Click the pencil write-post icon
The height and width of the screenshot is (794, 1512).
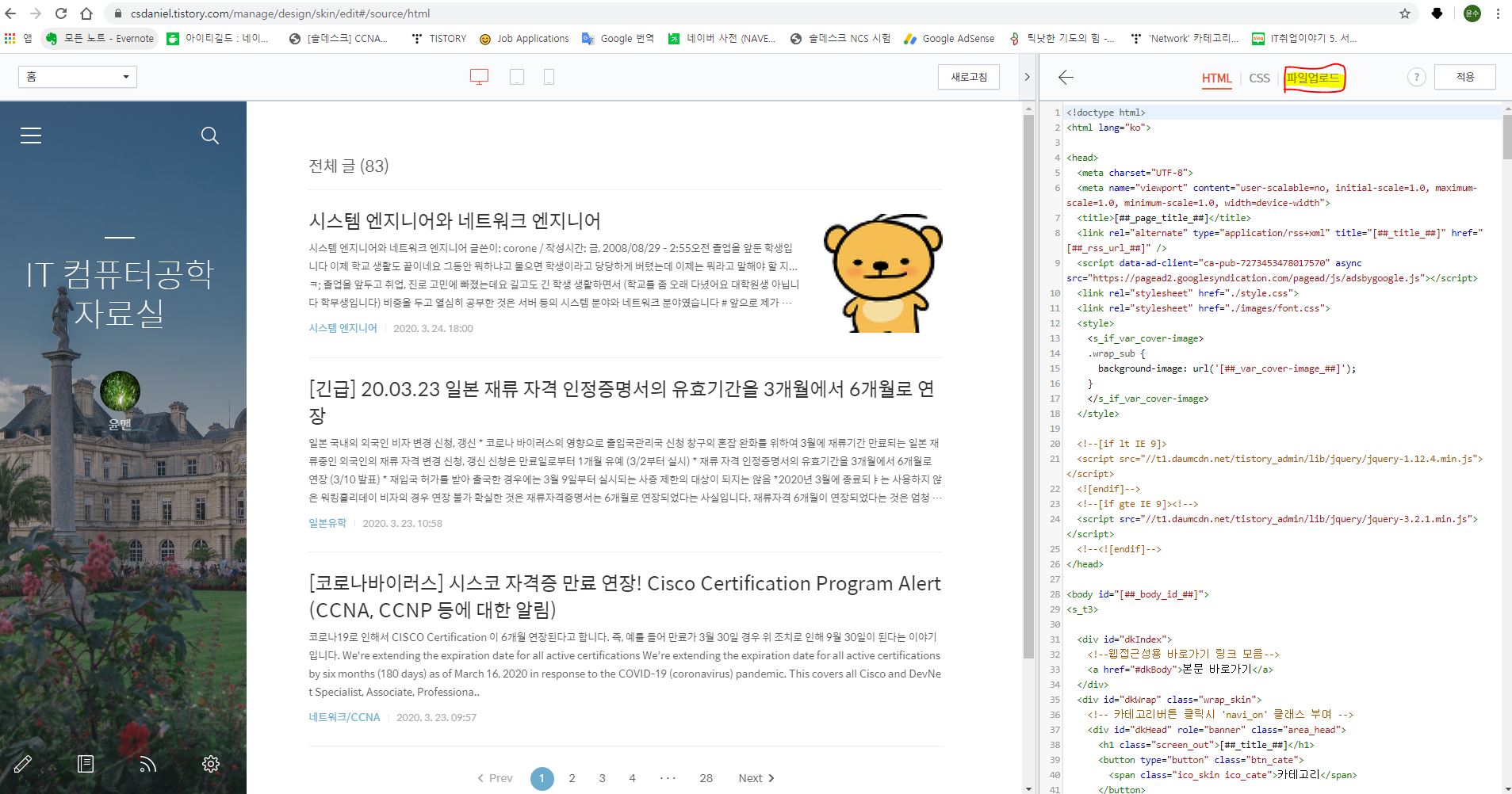[x=23, y=764]
